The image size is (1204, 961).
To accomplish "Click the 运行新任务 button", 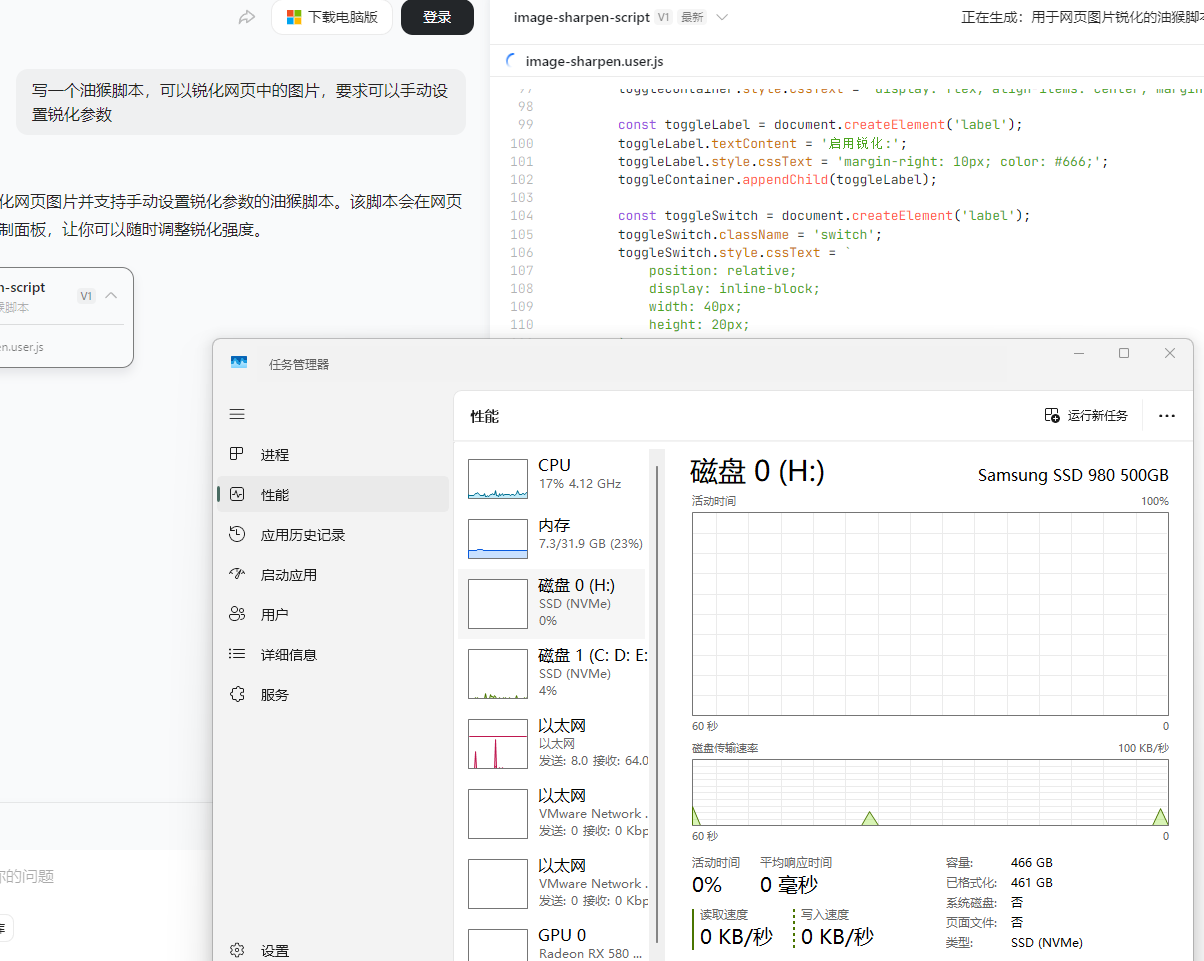I will (x=1086, y=415).
